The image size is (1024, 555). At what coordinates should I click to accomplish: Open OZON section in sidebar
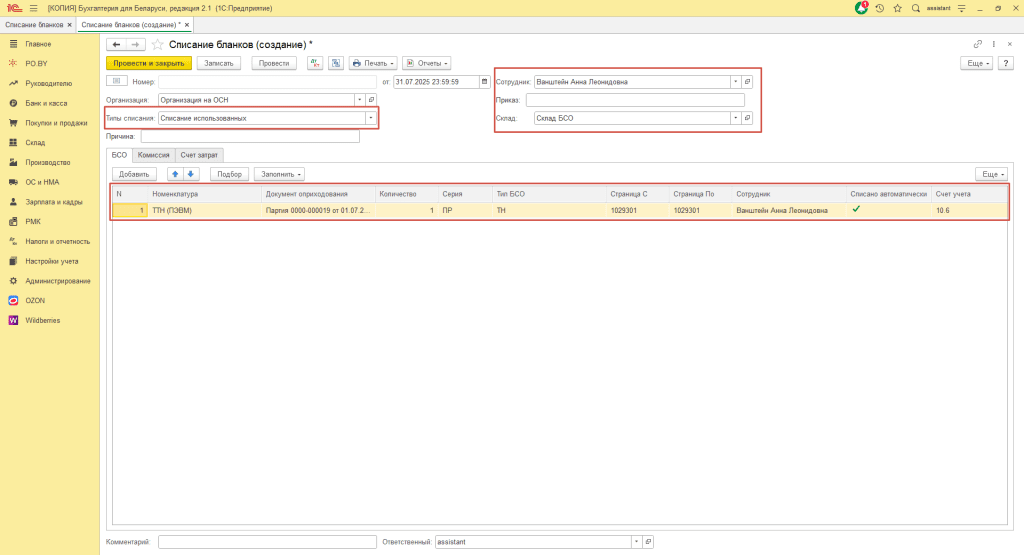[35, 301]
